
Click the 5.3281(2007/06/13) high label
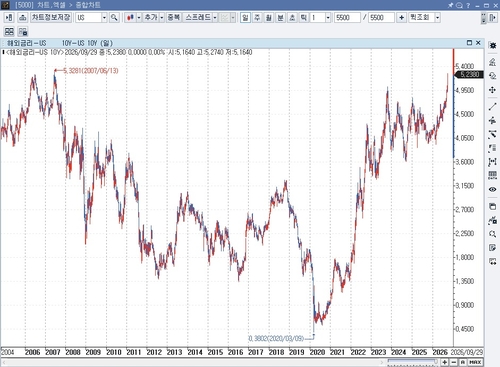tap(90, 71)
